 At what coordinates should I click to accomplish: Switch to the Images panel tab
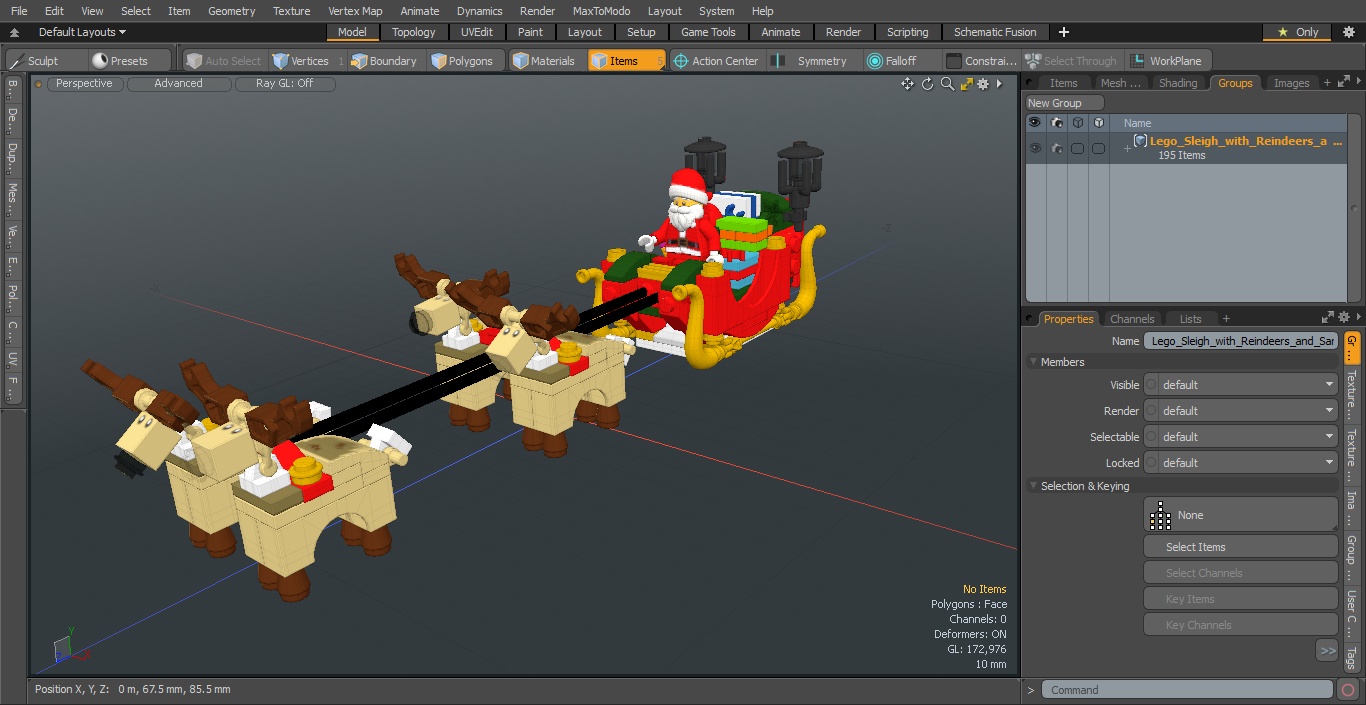[1291, 83]
